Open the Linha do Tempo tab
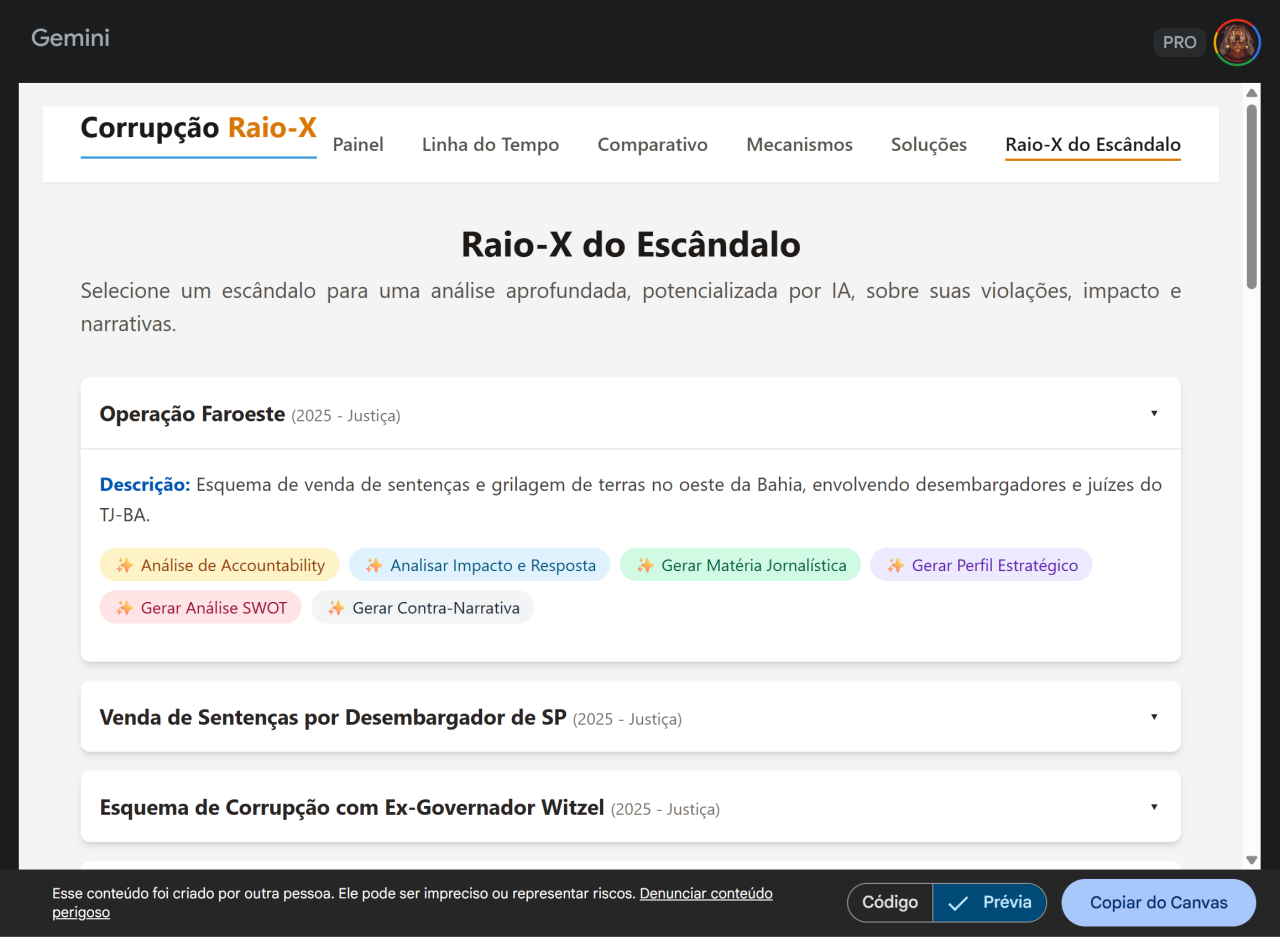1280x937 pixels. click(x=490, y=145)
